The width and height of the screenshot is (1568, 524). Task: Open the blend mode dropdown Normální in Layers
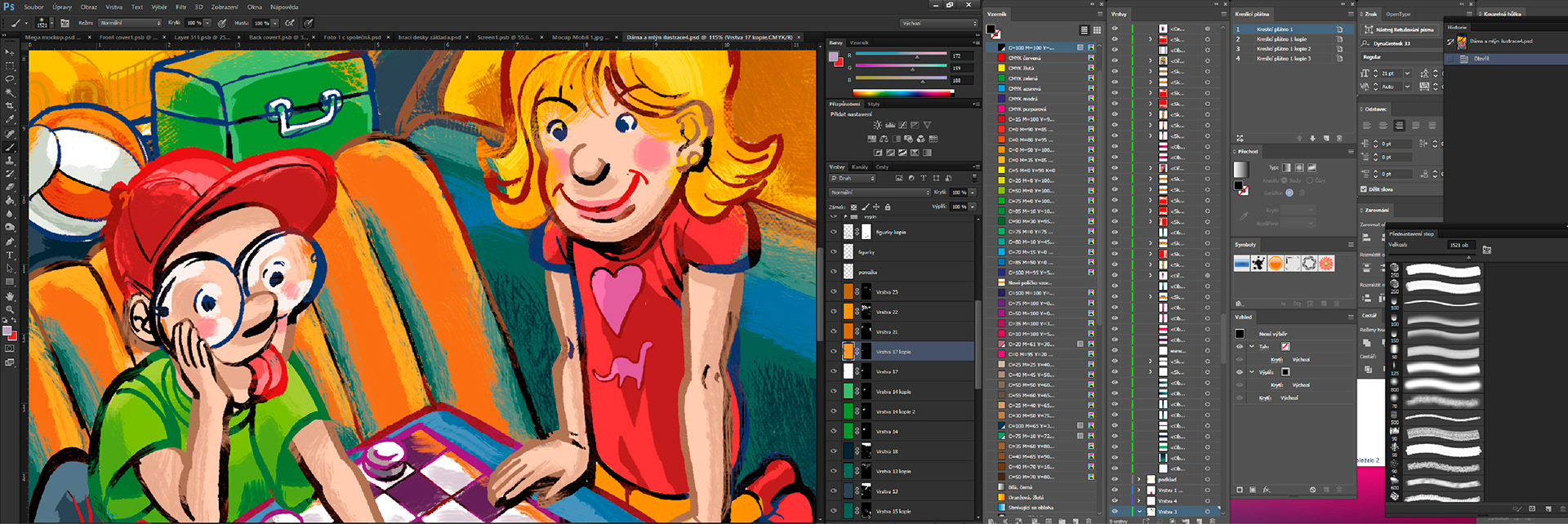pyautogui.click(x=880, y=193)
